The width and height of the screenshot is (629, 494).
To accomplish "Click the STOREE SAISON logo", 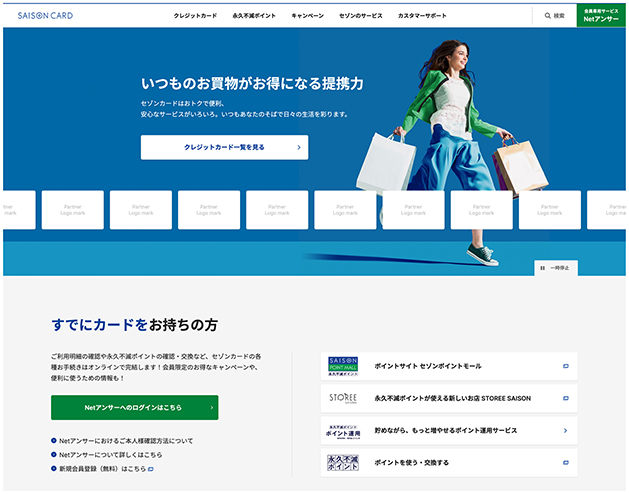I will [x=343, y=398].
